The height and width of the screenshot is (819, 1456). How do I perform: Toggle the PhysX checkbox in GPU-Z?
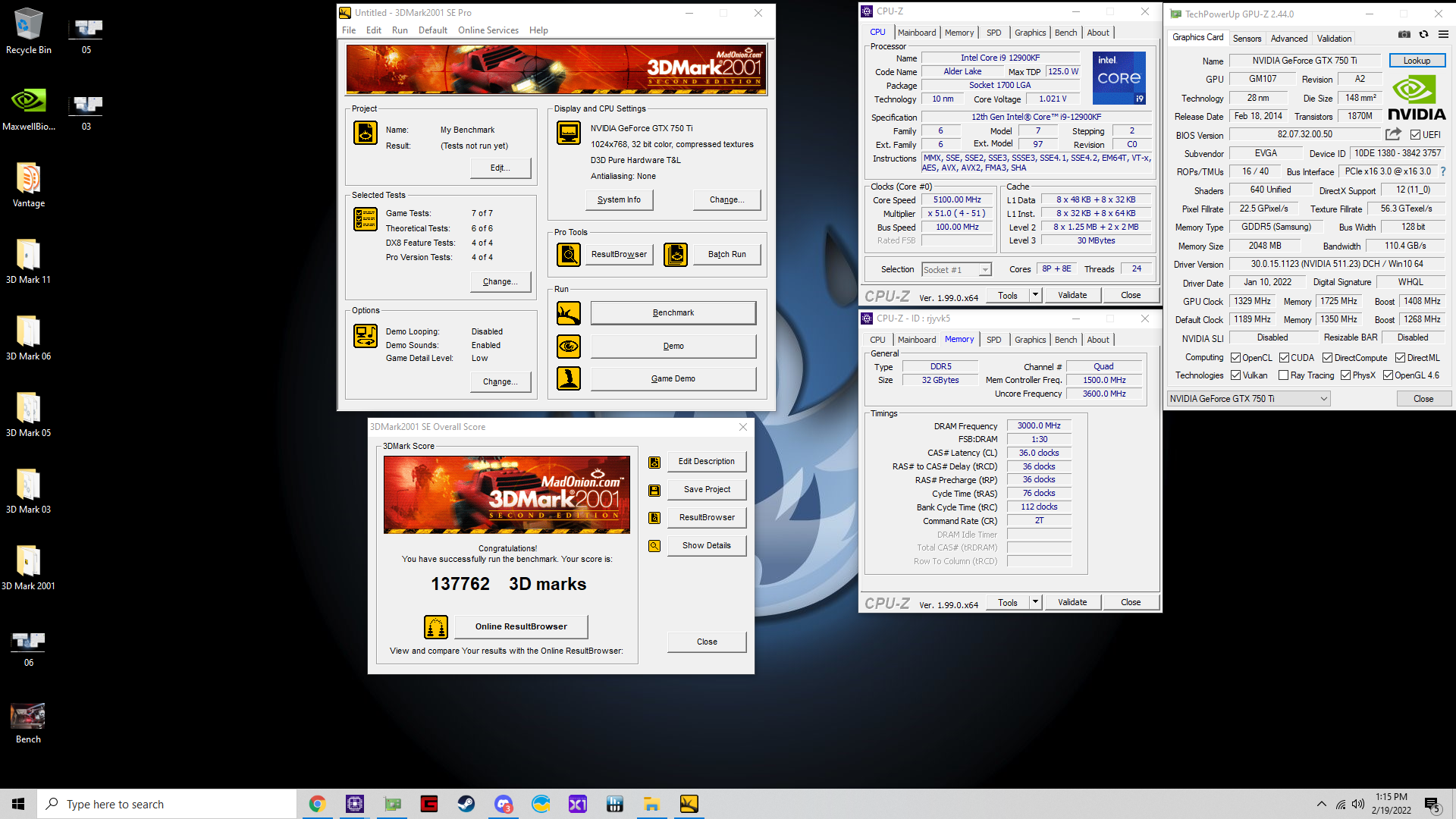pos(1345,375)
